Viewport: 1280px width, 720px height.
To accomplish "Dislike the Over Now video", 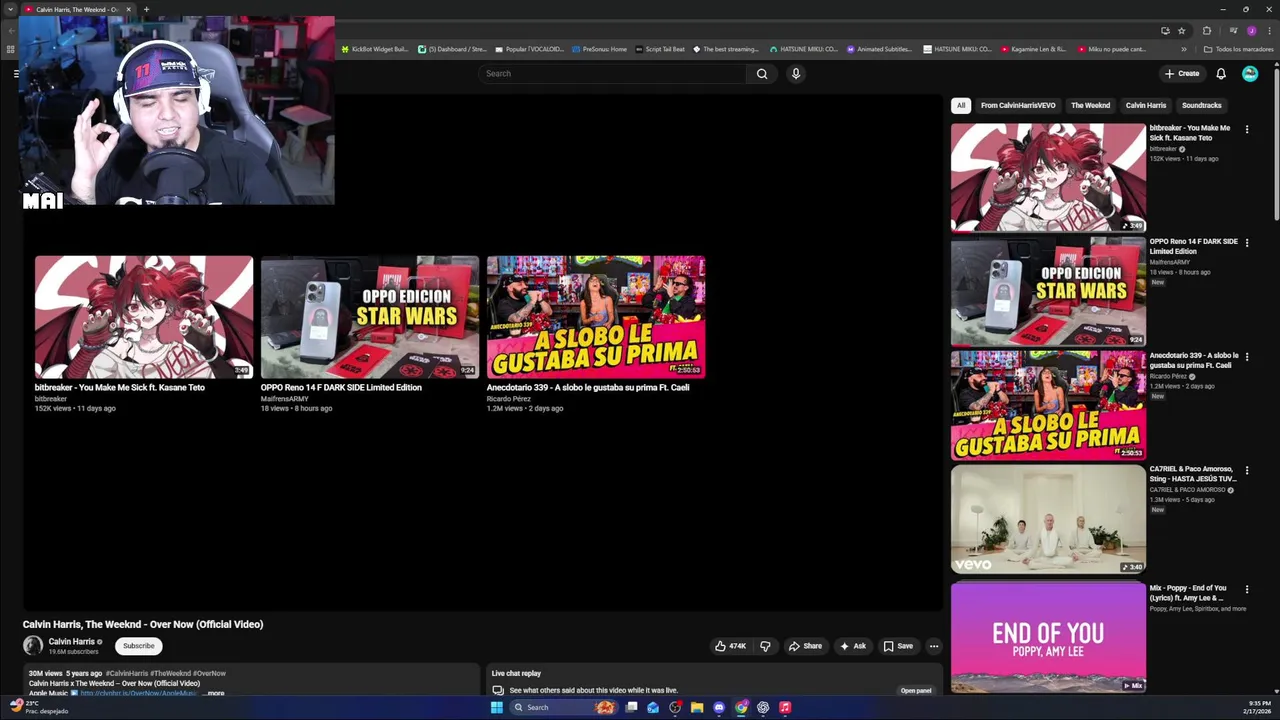I will pos(765,646).
